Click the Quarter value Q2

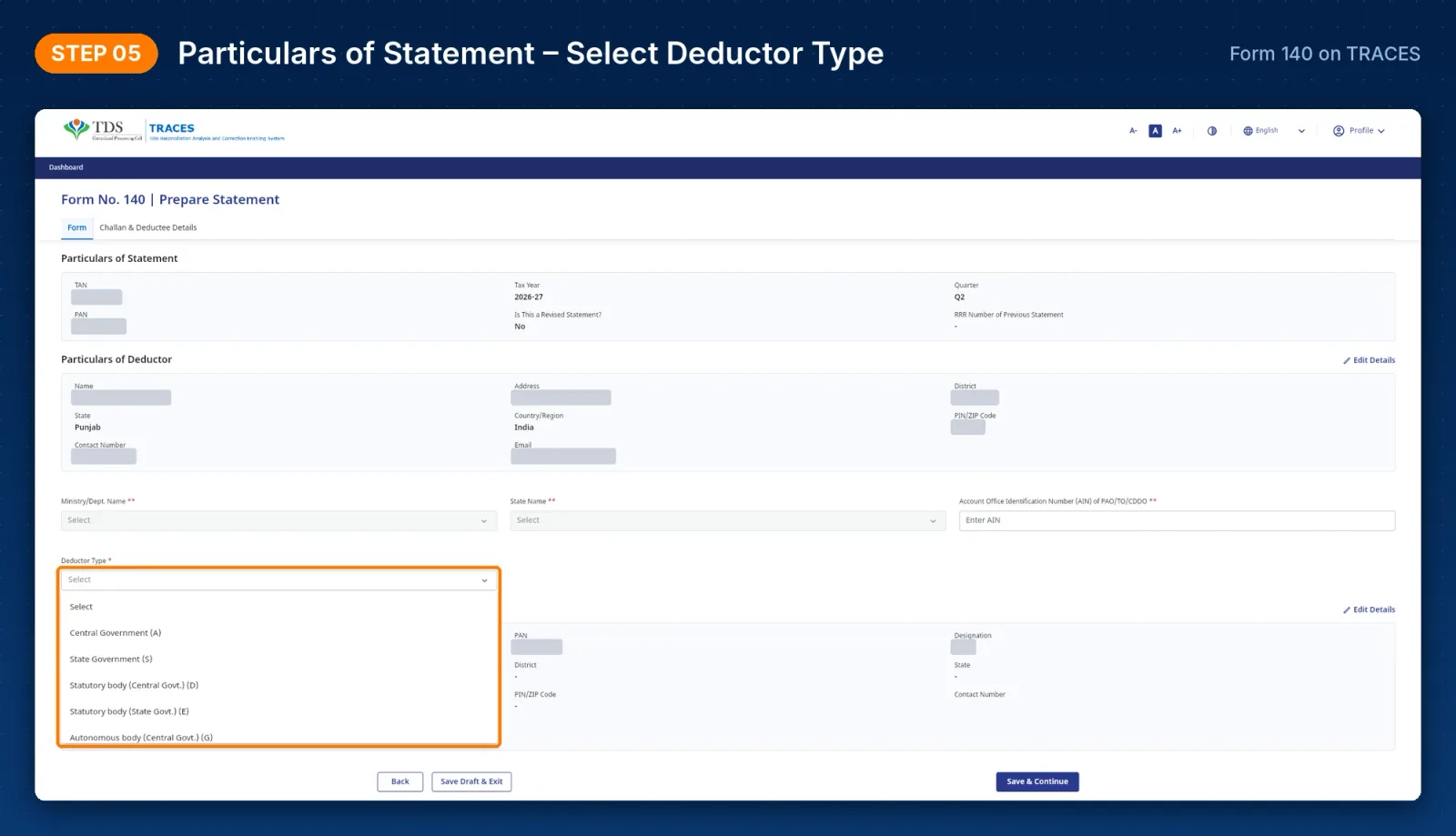pos(959,297)
